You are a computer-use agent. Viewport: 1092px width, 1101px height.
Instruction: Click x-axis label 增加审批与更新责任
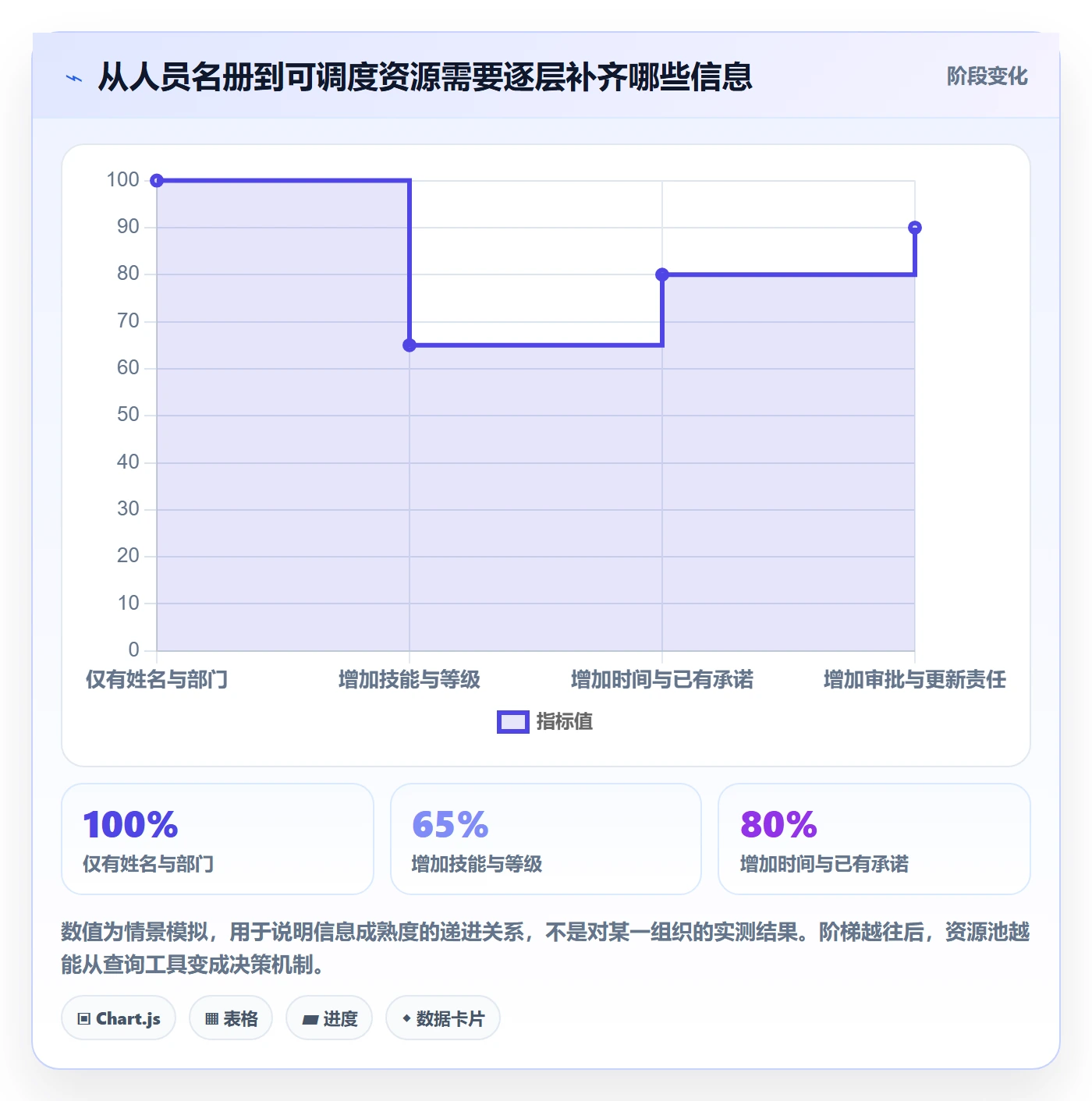915,680
